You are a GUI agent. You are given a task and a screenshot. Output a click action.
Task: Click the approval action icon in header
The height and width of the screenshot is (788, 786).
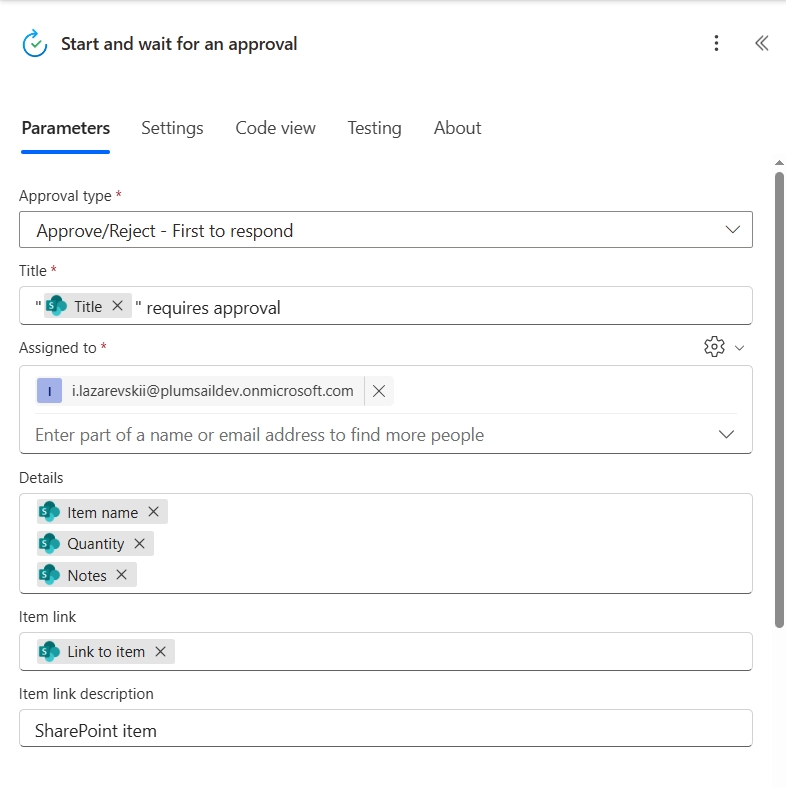point(35,43)
